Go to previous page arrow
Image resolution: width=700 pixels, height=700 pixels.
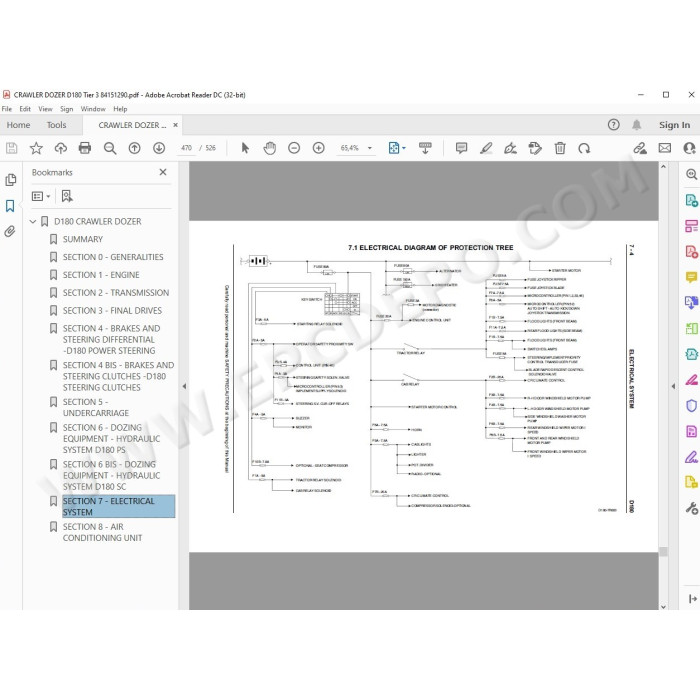tap(134, 148)
